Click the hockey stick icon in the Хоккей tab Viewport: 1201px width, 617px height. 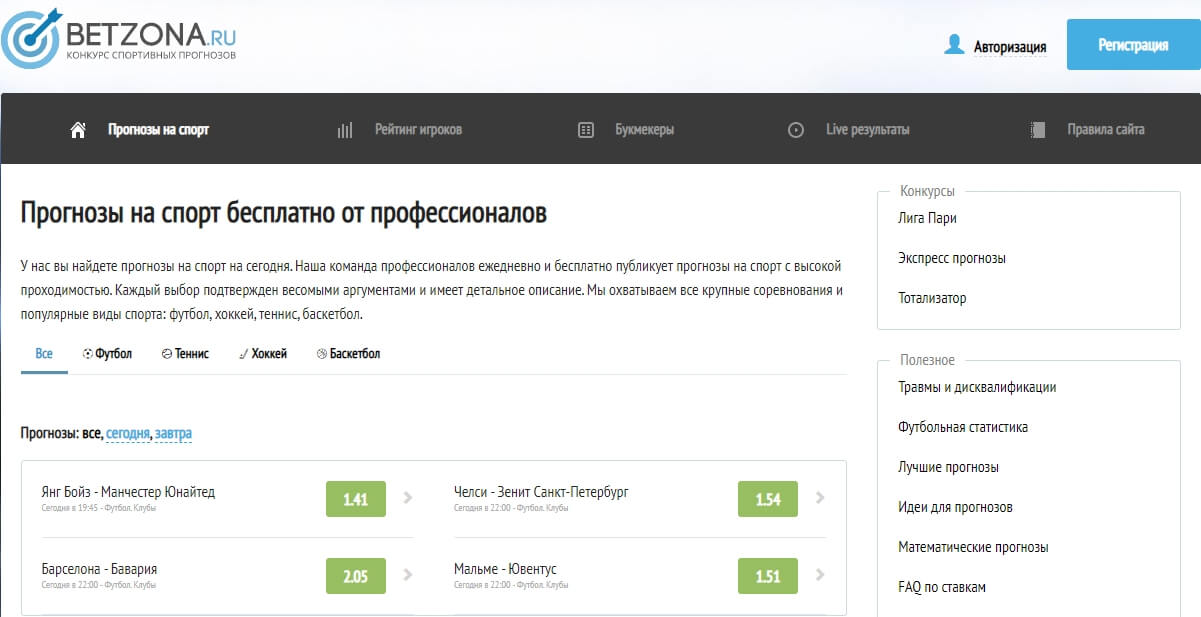click(x=244, y=354)
